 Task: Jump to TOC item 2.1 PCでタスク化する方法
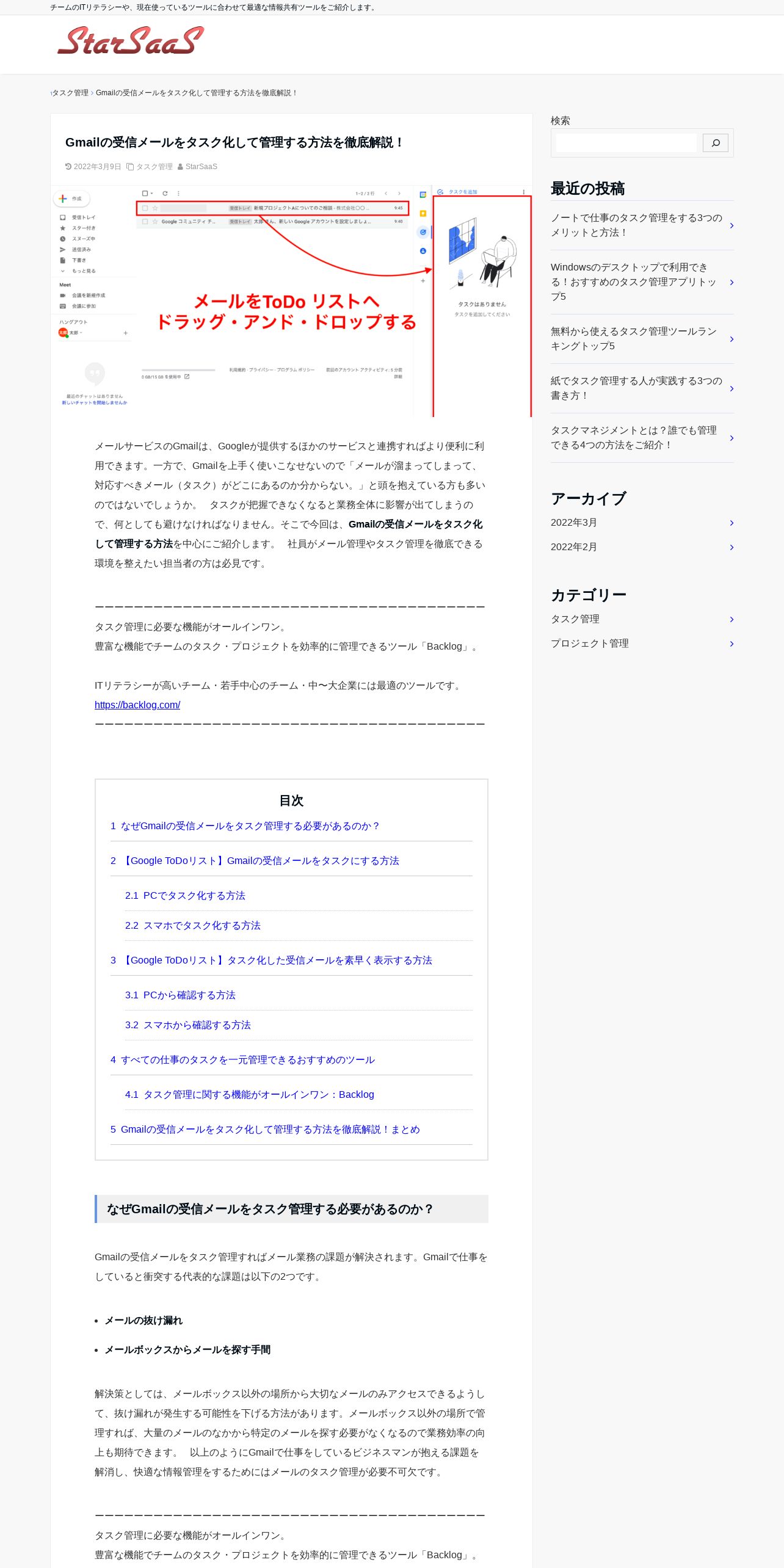(x=185, y=896)
